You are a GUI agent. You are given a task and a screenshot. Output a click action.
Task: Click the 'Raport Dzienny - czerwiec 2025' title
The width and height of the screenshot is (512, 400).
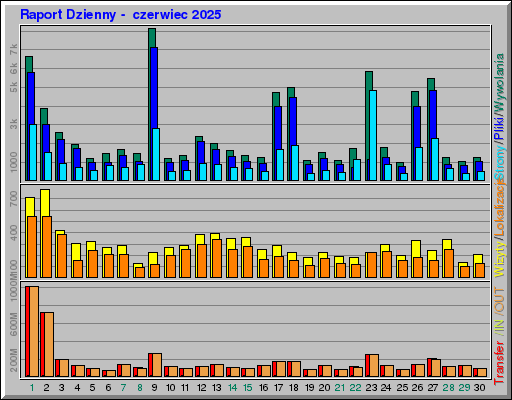(120, 15)
